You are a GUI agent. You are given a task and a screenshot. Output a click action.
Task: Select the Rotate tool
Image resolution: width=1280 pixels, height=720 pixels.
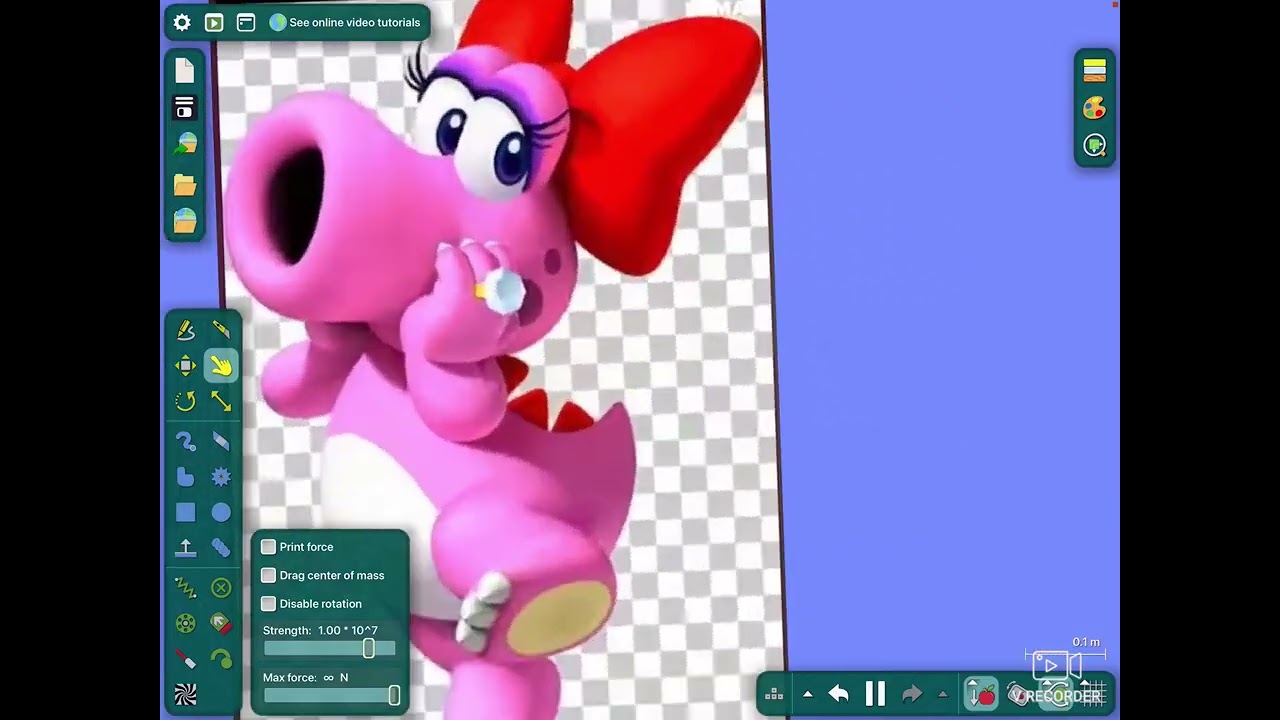[x=185, y=402]
